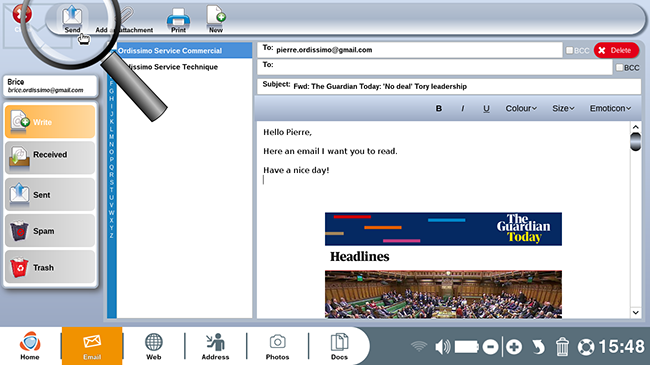The width and height of the screenshot is (650, 365).
Task: Toggle BCC for first recipient
Action: tap(570, 50)
